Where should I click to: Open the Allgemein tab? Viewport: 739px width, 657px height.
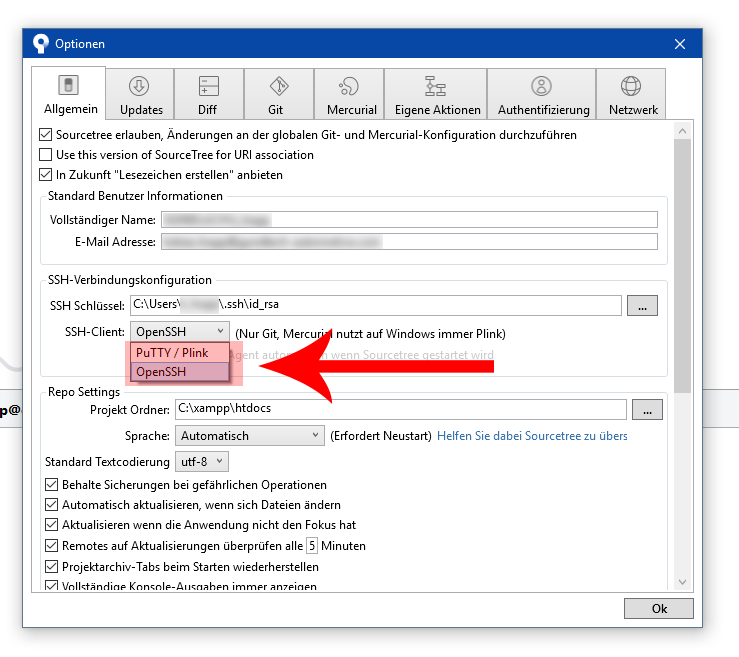tap(69, 93)
